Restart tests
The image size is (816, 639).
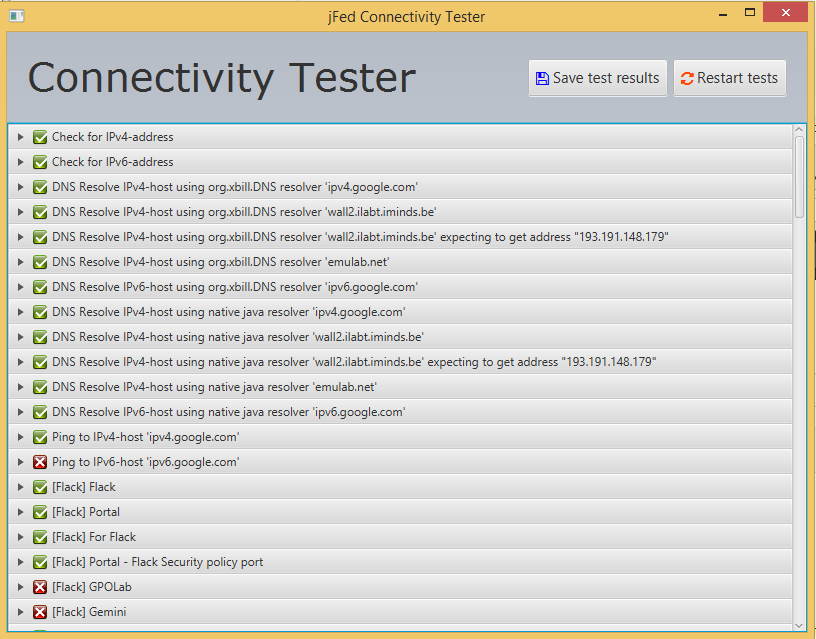[x=730, y=78]
